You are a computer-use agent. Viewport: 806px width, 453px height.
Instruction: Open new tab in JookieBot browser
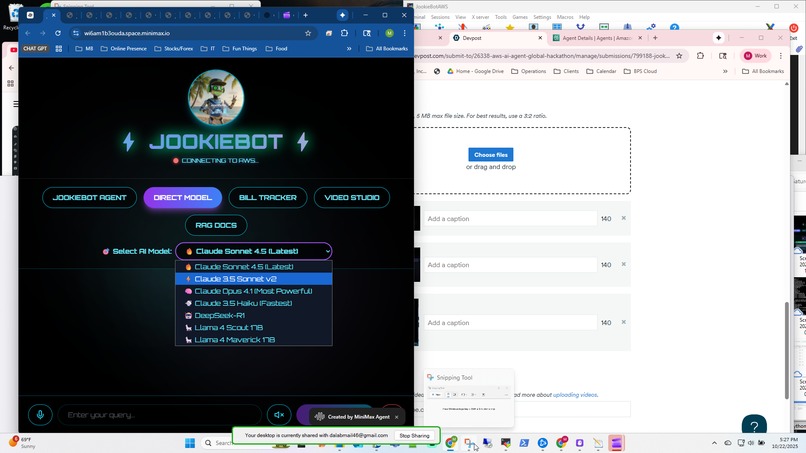tap(305, 15)
